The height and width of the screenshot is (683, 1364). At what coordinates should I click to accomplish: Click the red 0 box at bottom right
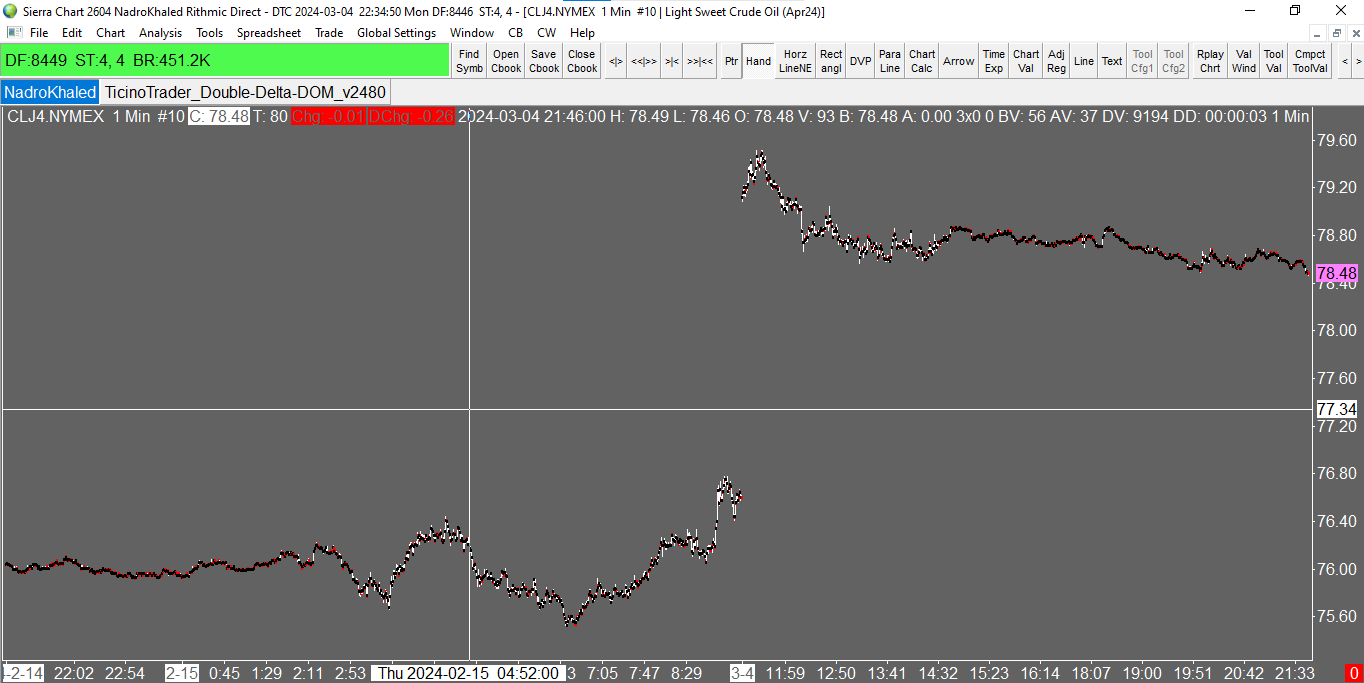[1354, 673]
